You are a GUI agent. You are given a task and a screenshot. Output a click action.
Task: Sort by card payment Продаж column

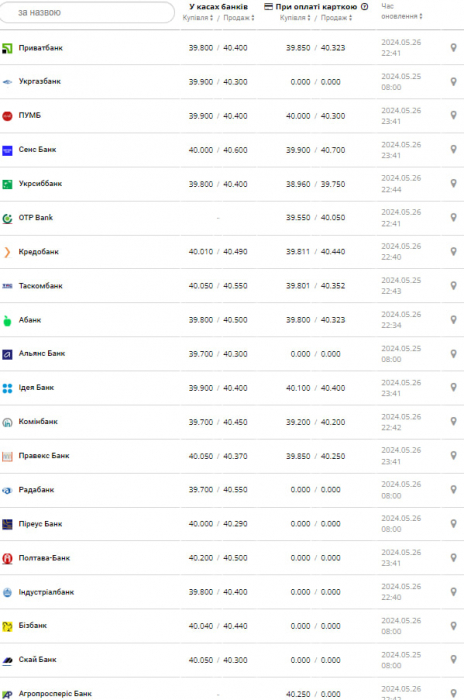(336, 18)
